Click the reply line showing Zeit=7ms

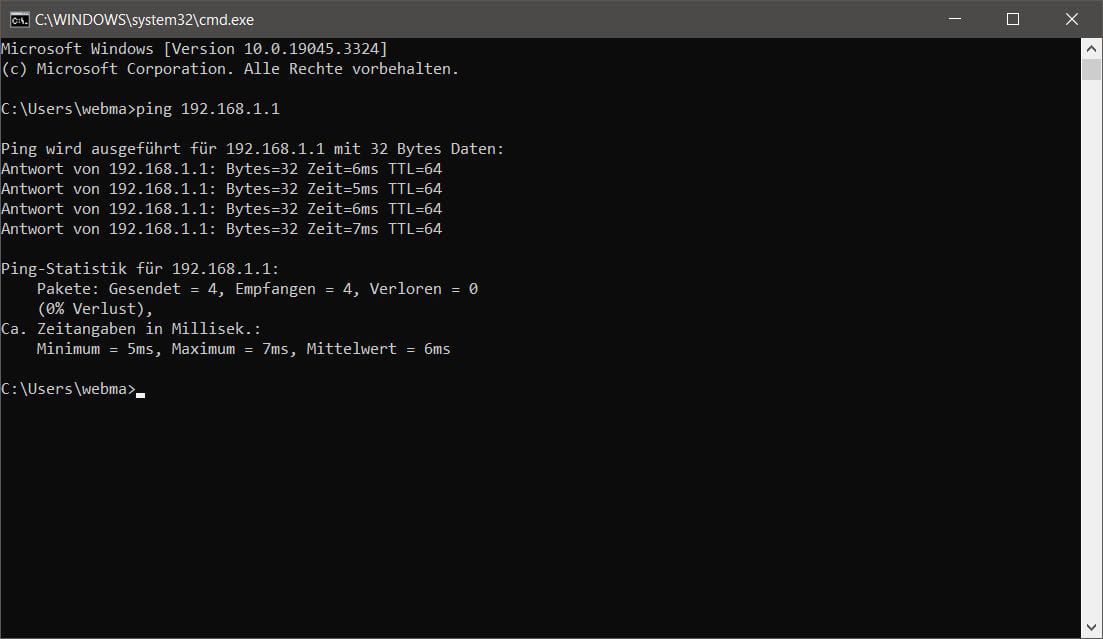pyautogui.click(x=221, y=229)
